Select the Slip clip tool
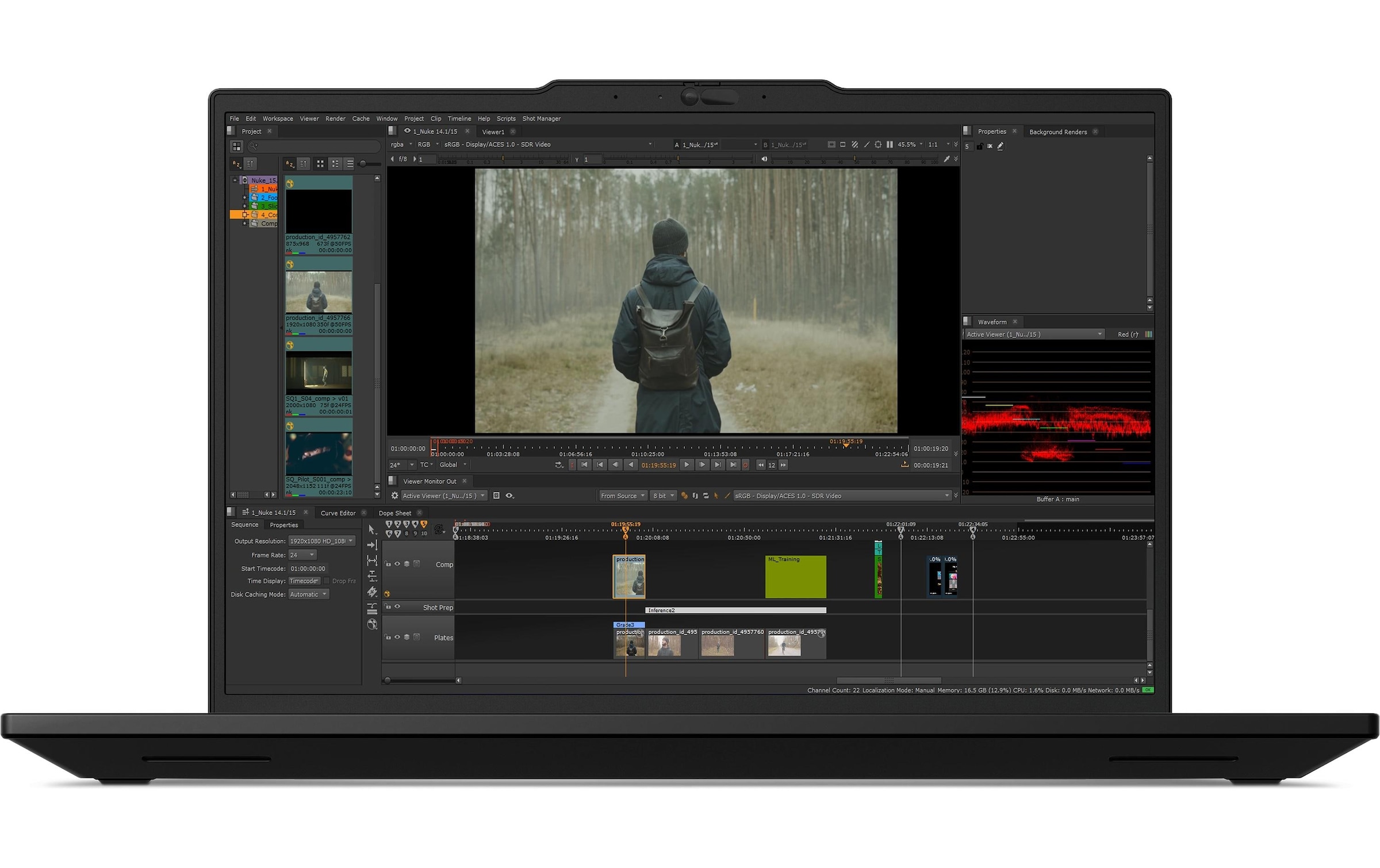 [x=372, y=560]
